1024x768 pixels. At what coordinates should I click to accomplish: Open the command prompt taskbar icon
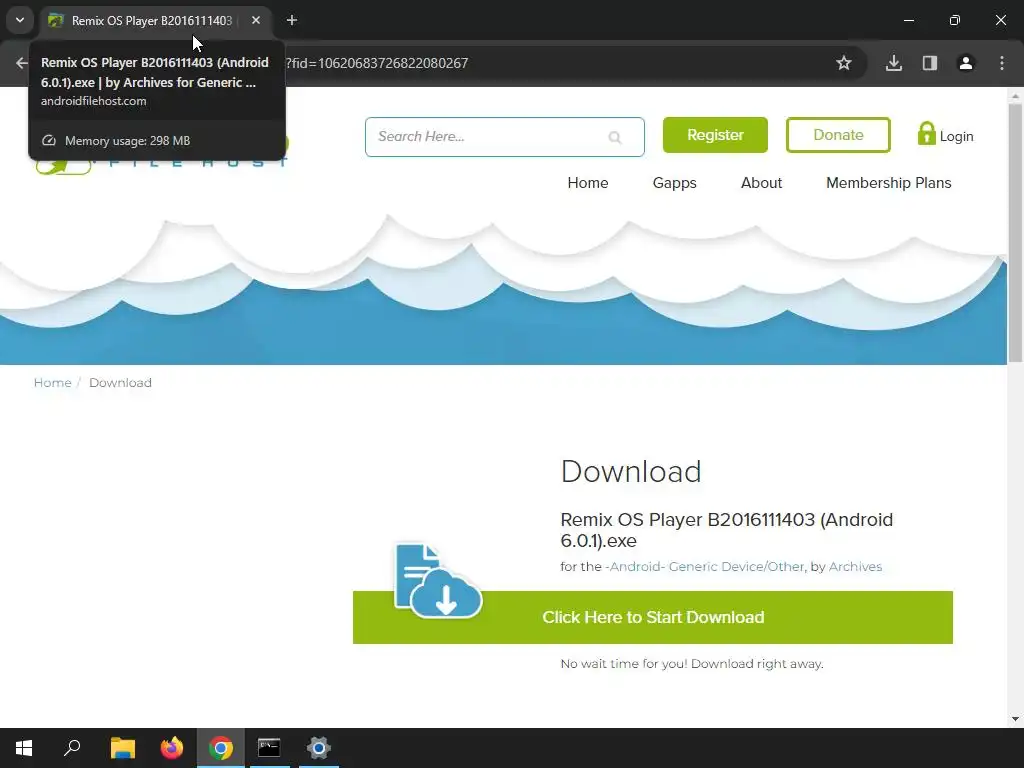[x=269, y=748]
